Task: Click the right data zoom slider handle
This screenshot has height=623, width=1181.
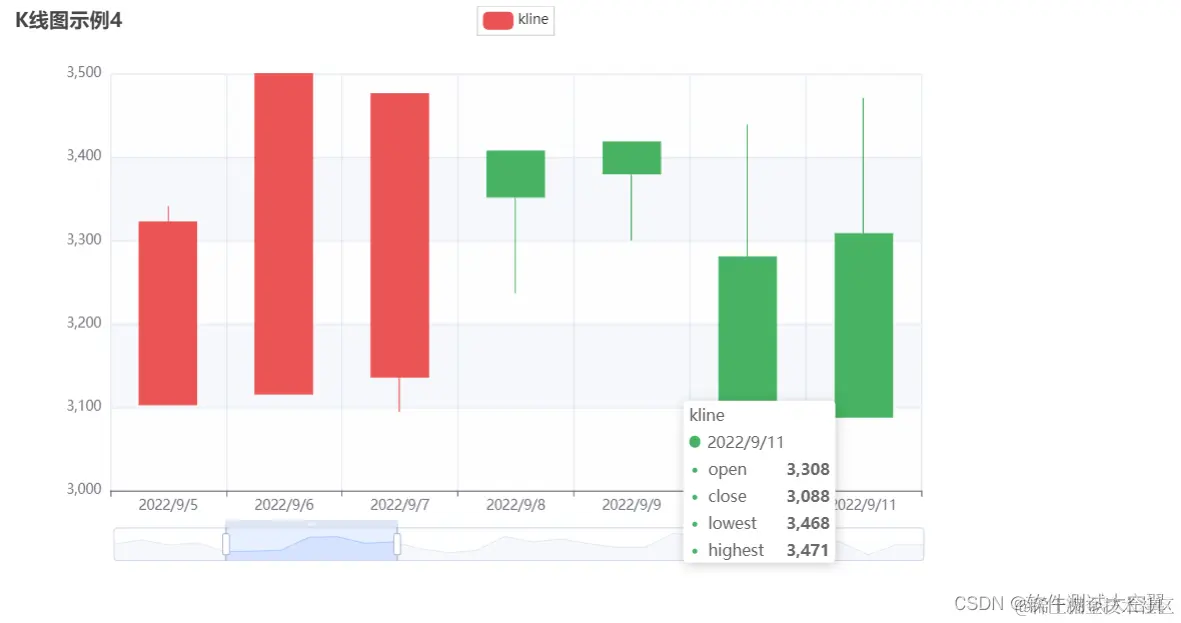Action: [x=397, y=544]
